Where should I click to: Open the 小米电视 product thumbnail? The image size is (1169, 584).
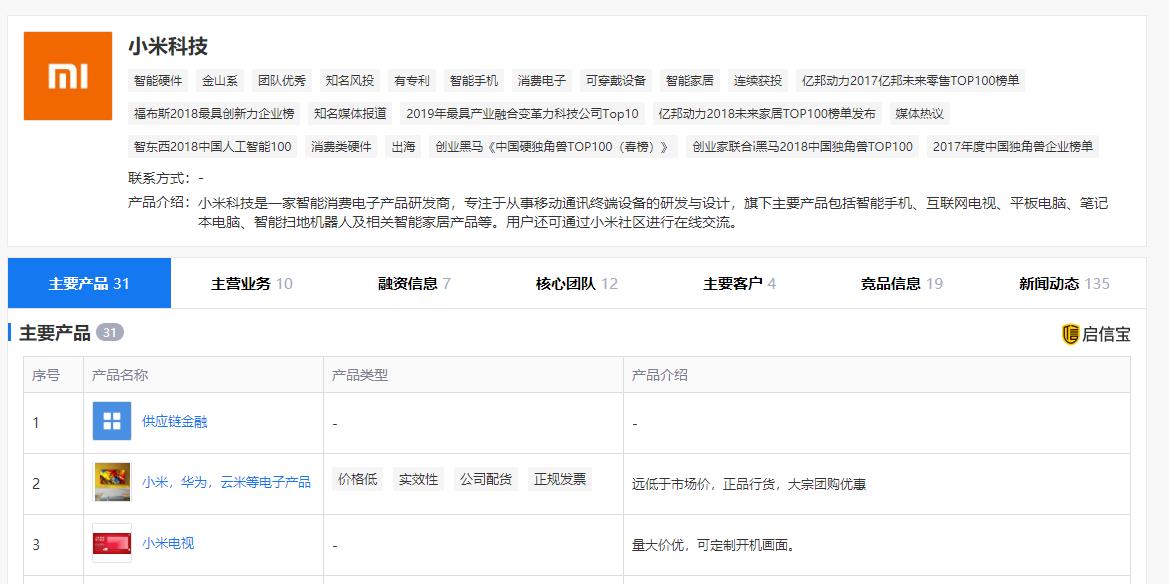pos(112,543)
